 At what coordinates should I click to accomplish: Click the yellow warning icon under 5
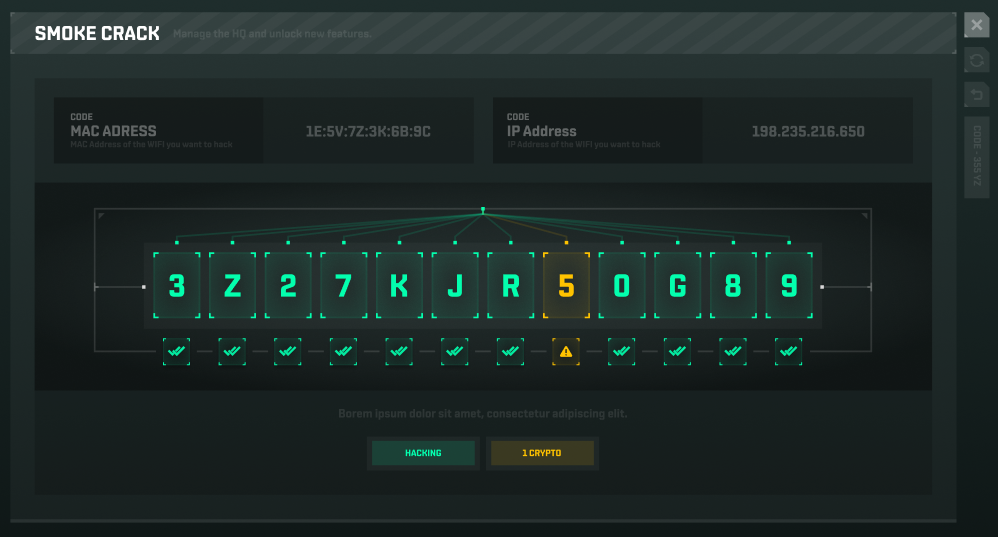(566, 351)
